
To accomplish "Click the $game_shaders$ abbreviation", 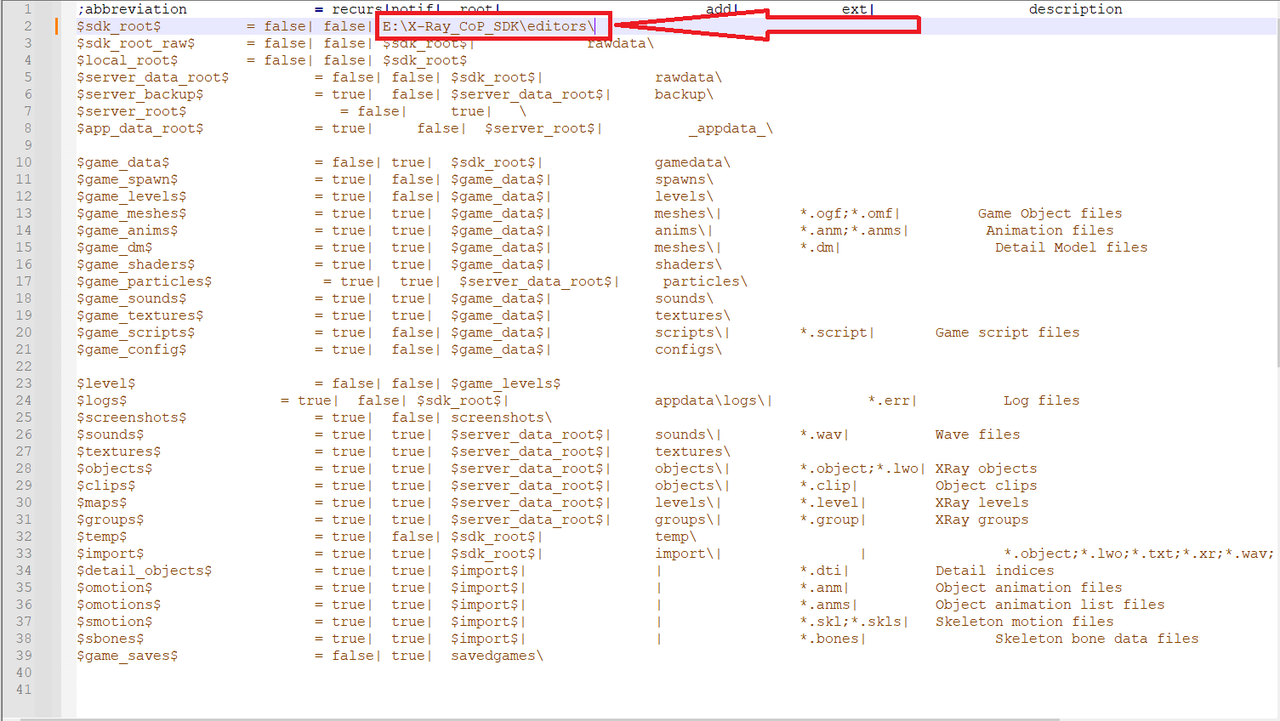I will (136, 264).
